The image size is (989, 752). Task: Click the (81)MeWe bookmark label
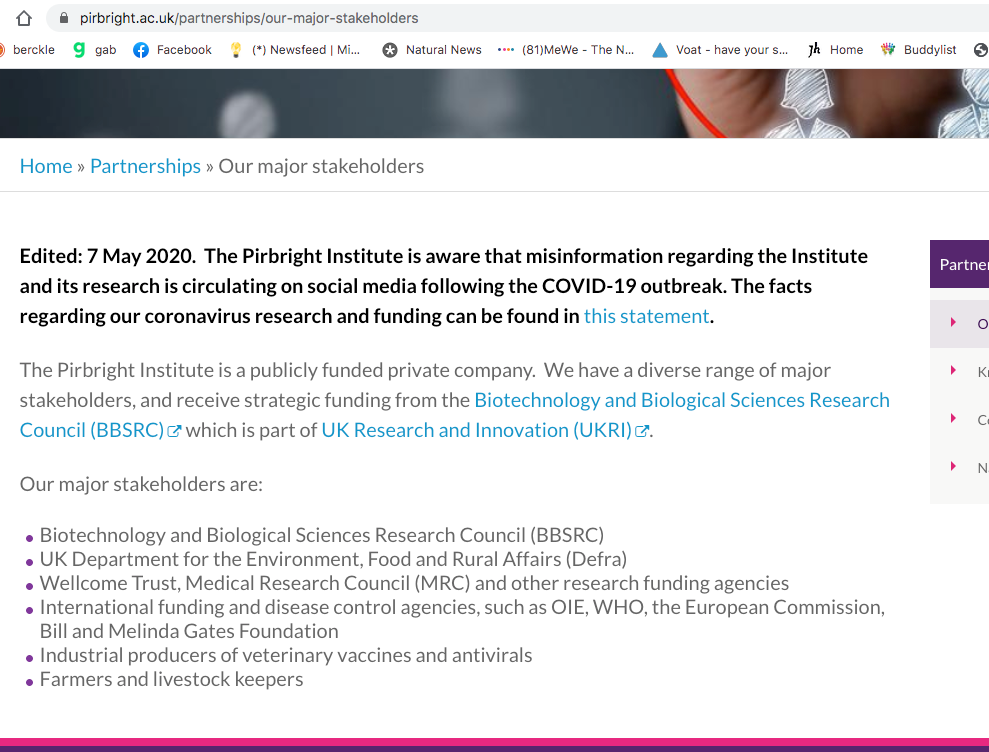click(x=578, y=50)
